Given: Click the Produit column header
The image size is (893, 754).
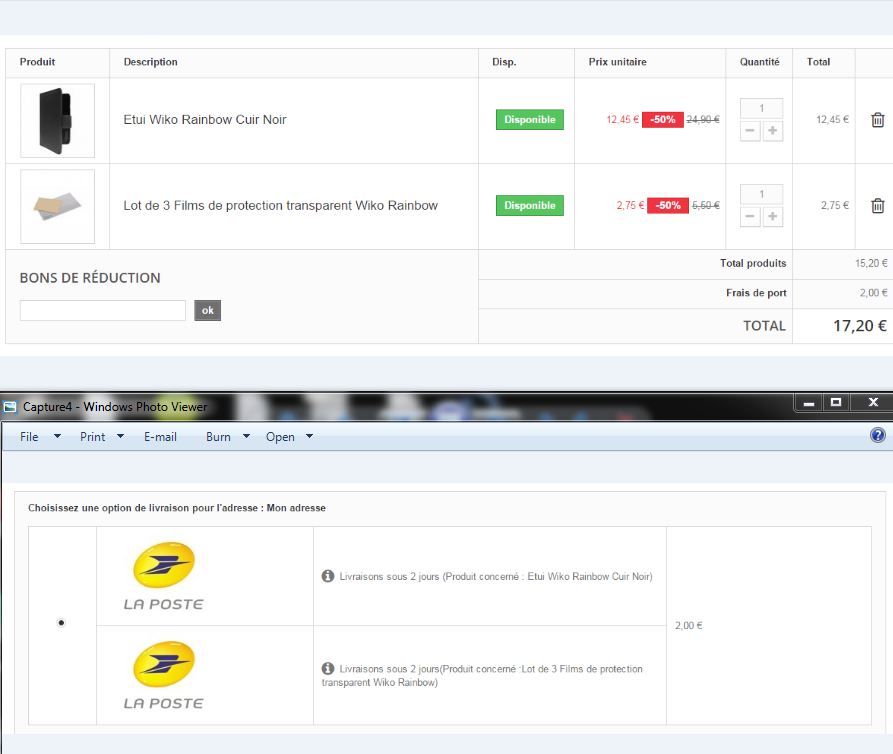Looking at the screenshot, I should (38, 62).
